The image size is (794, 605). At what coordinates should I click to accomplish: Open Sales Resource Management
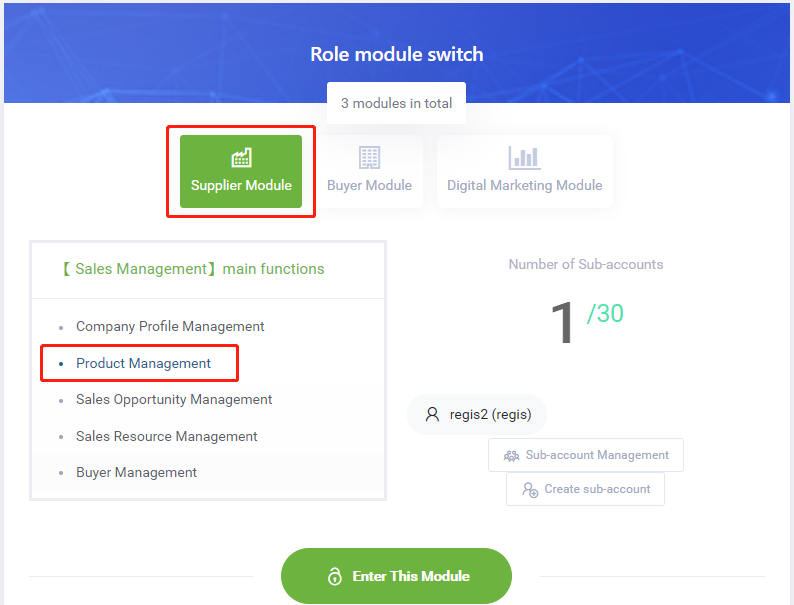click(167, 436)
